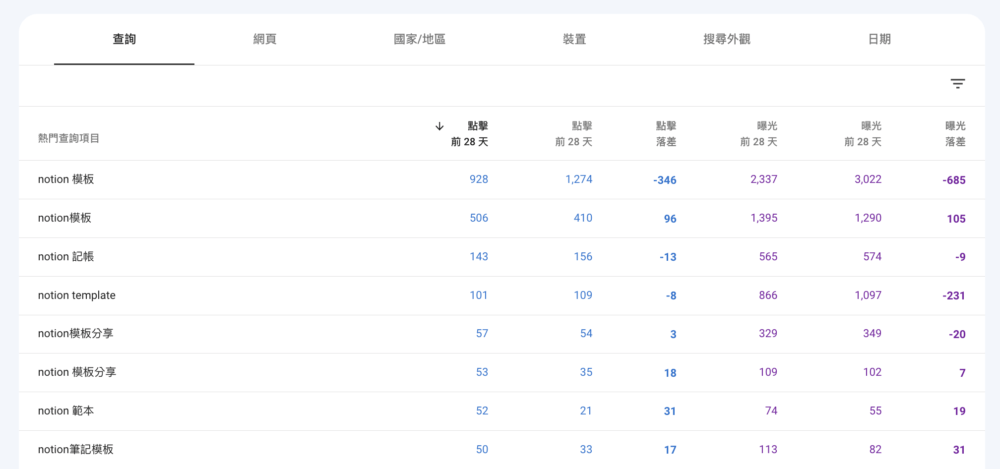Select the "notion 範本" query row

[x=66, y=411]
